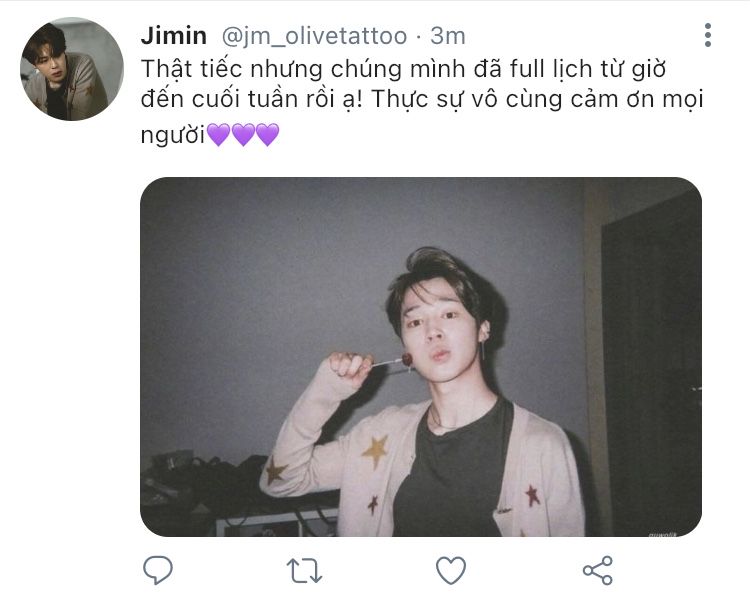This screenshot has width=750, height=600.
Task: Click the first purple heart emoji
Action: pos(219,134)
